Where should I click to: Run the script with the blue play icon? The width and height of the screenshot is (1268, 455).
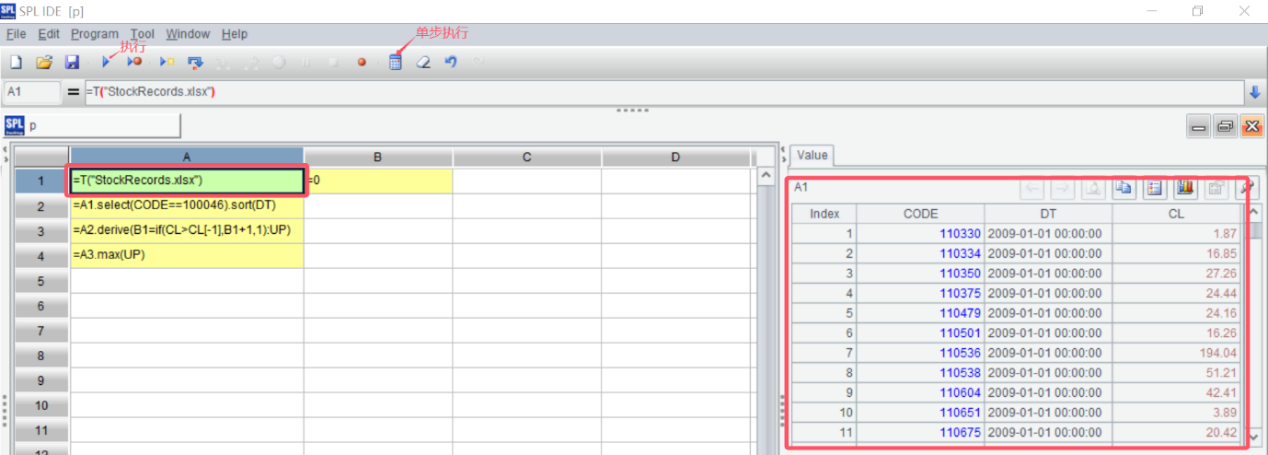pyautogui.click(x=106, y=62)
